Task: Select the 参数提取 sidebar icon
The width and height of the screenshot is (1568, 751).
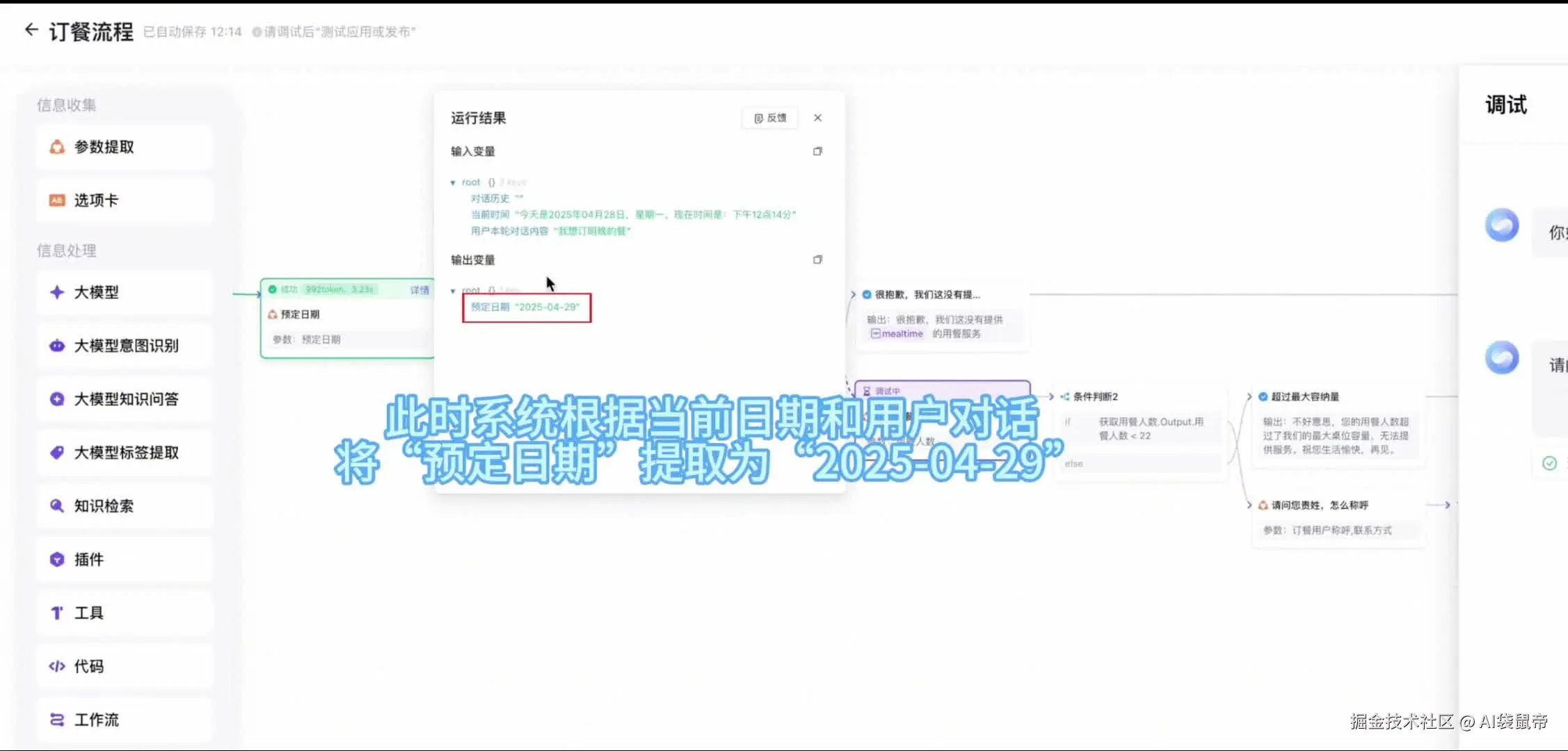Action: (x=56, y=147)
